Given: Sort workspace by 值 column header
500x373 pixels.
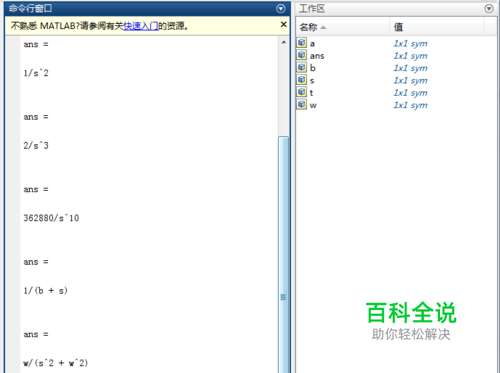Looking at the screenshot, I should tap(437, 27).
